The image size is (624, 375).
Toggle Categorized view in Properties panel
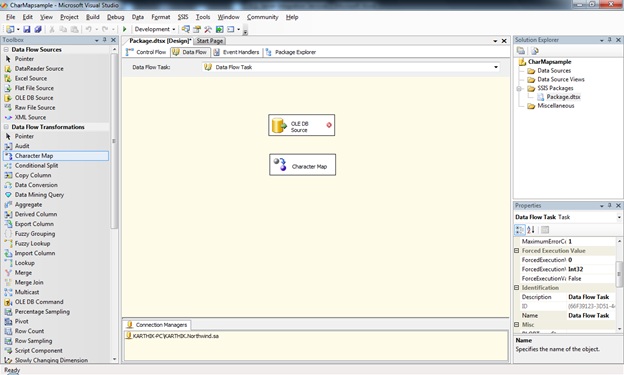tap(520, 230)
